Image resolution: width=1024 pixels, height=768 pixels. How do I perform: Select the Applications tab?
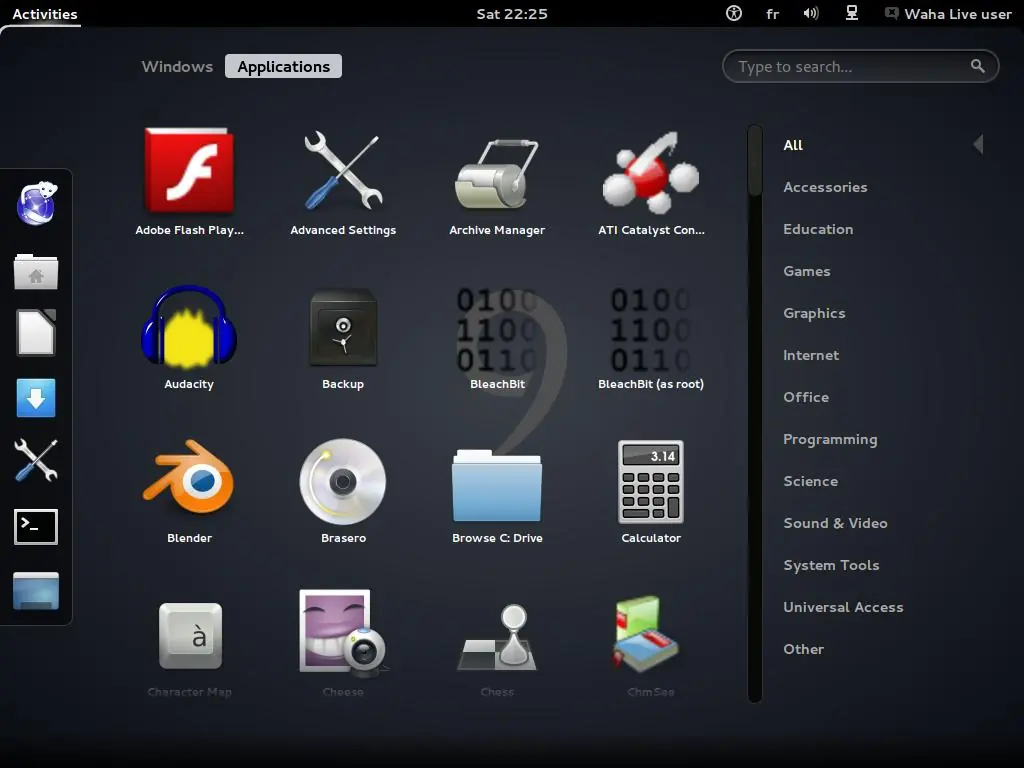[283, 67]
